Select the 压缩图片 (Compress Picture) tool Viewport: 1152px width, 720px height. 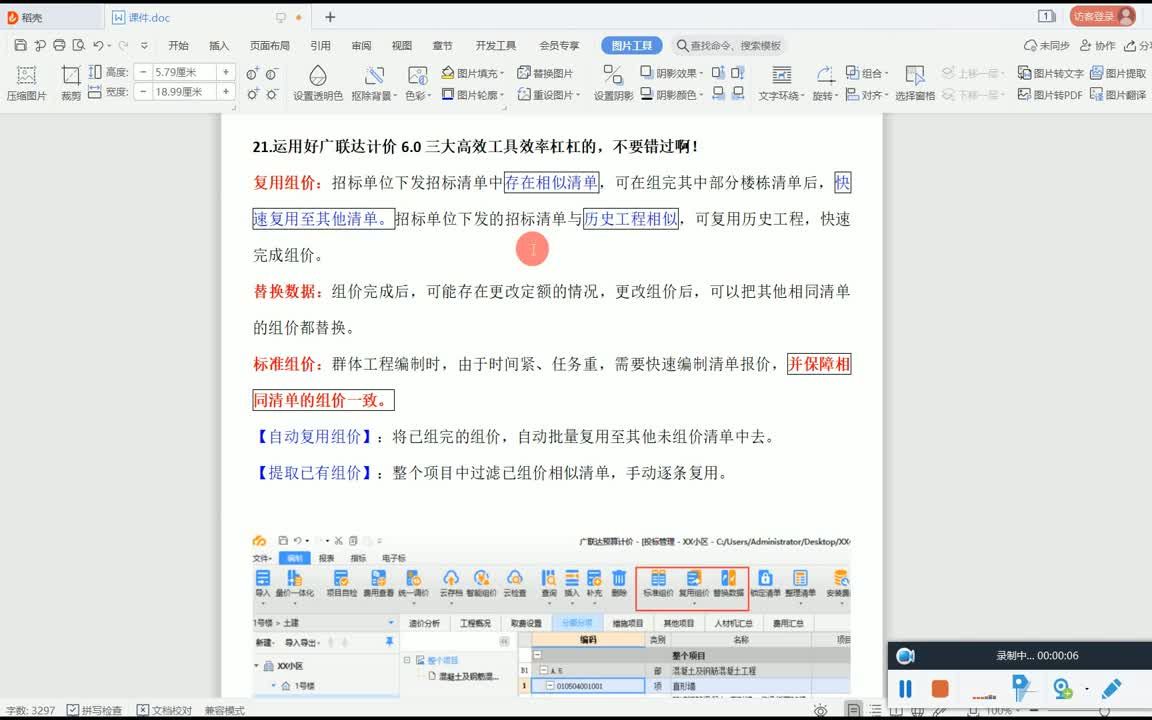click(x=26, y=83)
